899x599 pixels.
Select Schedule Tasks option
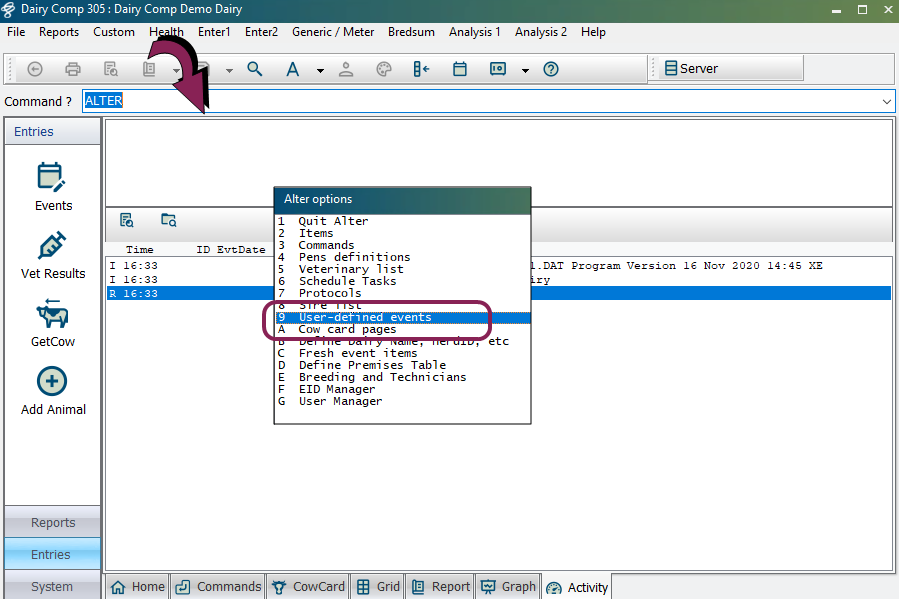pyautogui.click(x=402, y=281)
